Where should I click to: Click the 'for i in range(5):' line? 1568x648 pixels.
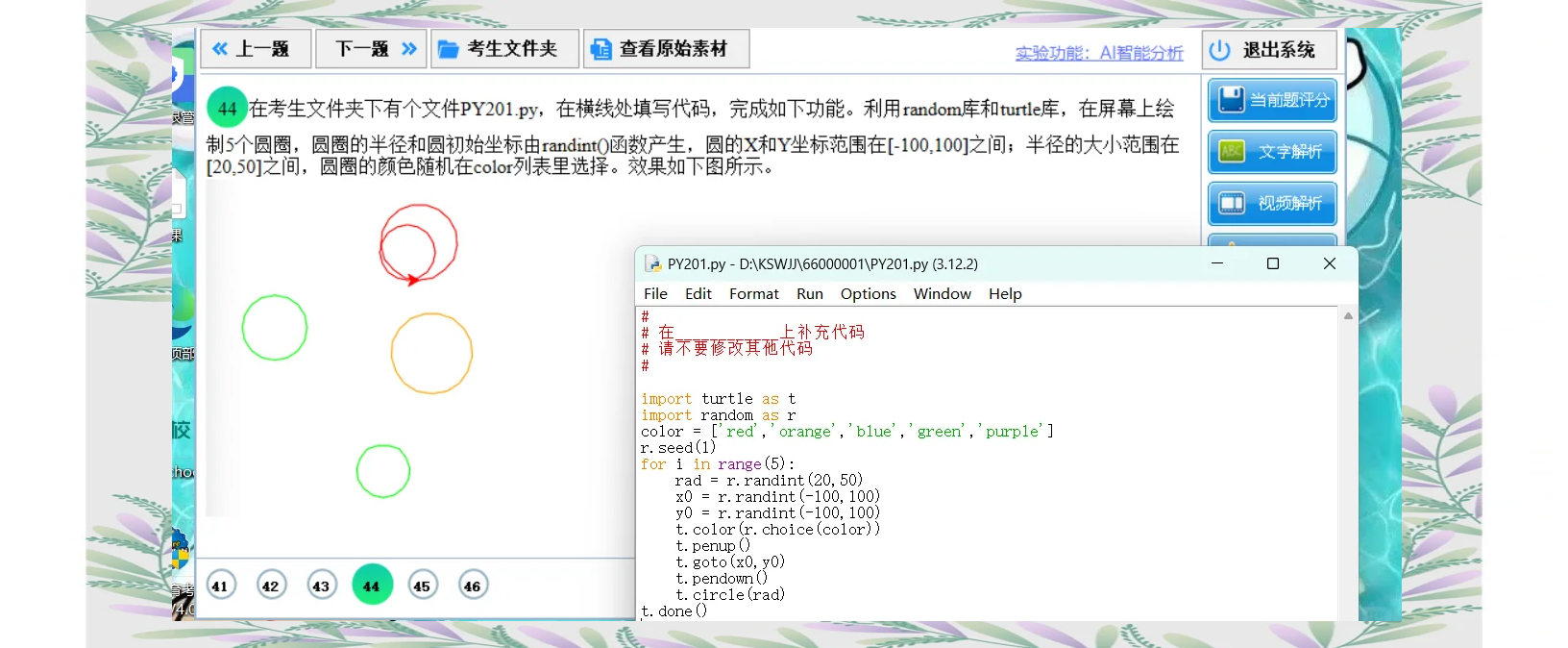[x=718, y=464]
